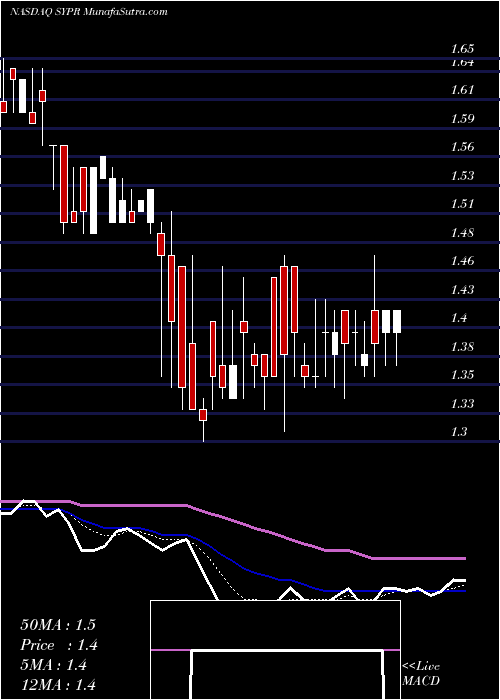Click the Price : 1.4 readout
Image resolution: width=500 pixels, height=700 pixels.
click(59, 645)
